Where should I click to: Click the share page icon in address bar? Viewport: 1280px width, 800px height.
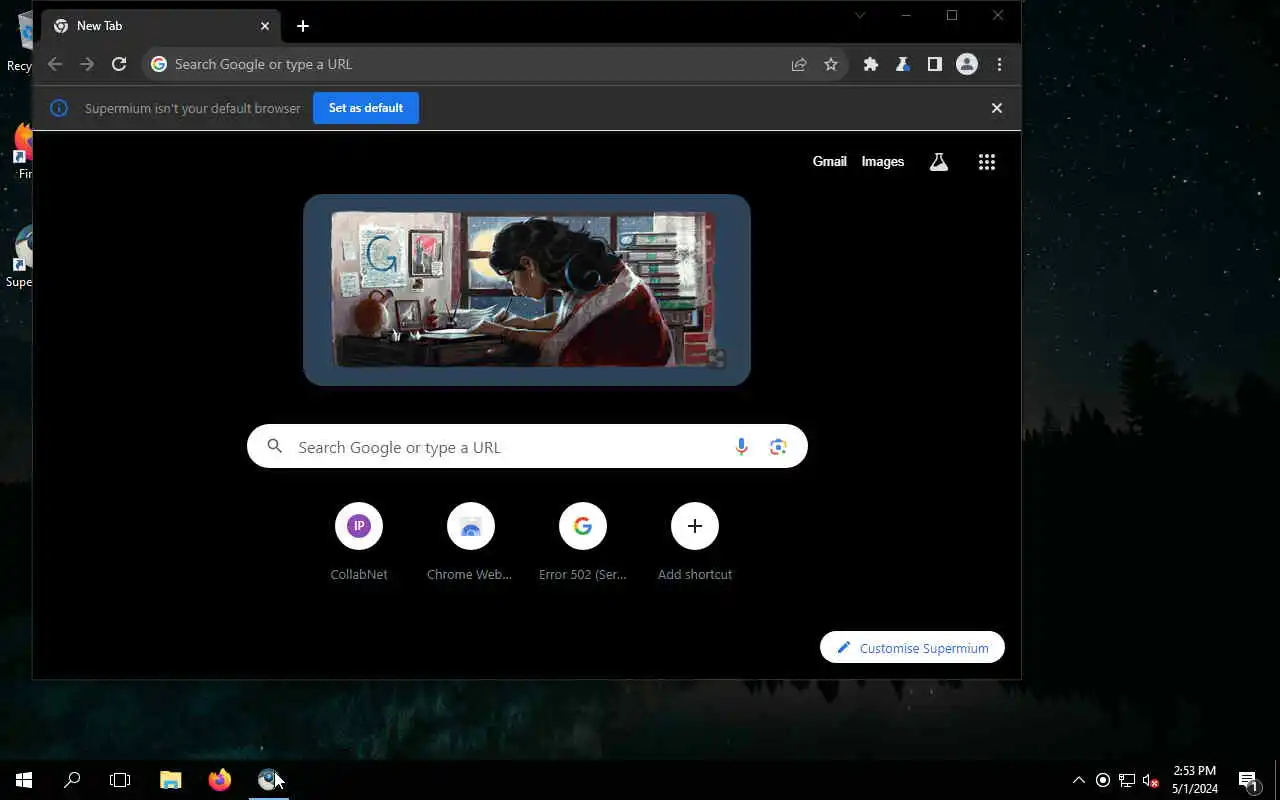[x=799, y=64]
